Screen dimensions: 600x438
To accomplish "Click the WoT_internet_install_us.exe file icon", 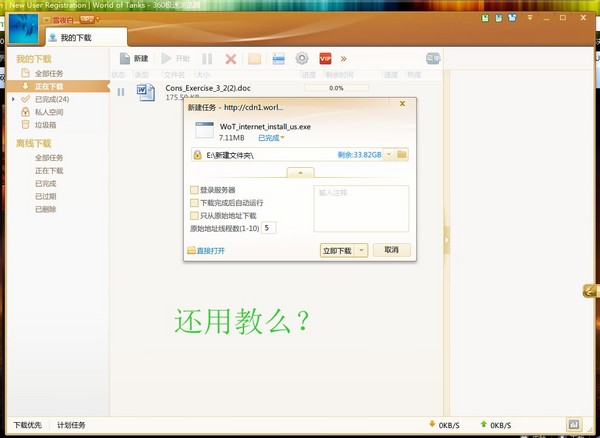I will click(x=204, y=130).
